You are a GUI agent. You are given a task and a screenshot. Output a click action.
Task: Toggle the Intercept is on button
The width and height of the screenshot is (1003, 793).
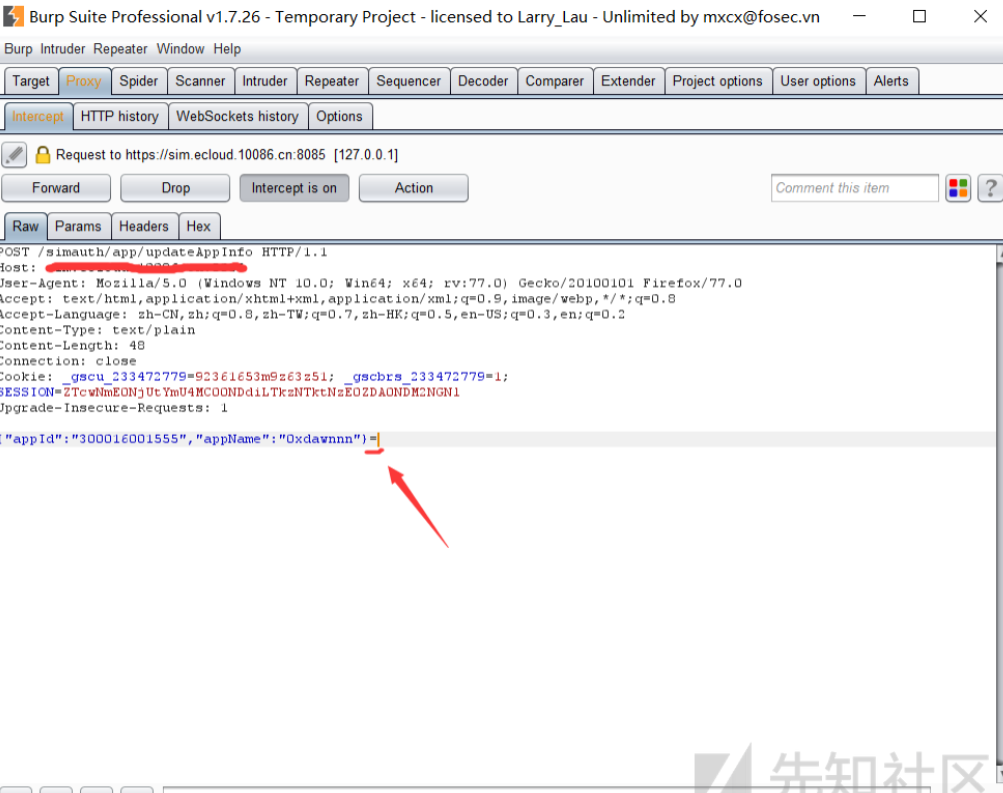(294, 188)
